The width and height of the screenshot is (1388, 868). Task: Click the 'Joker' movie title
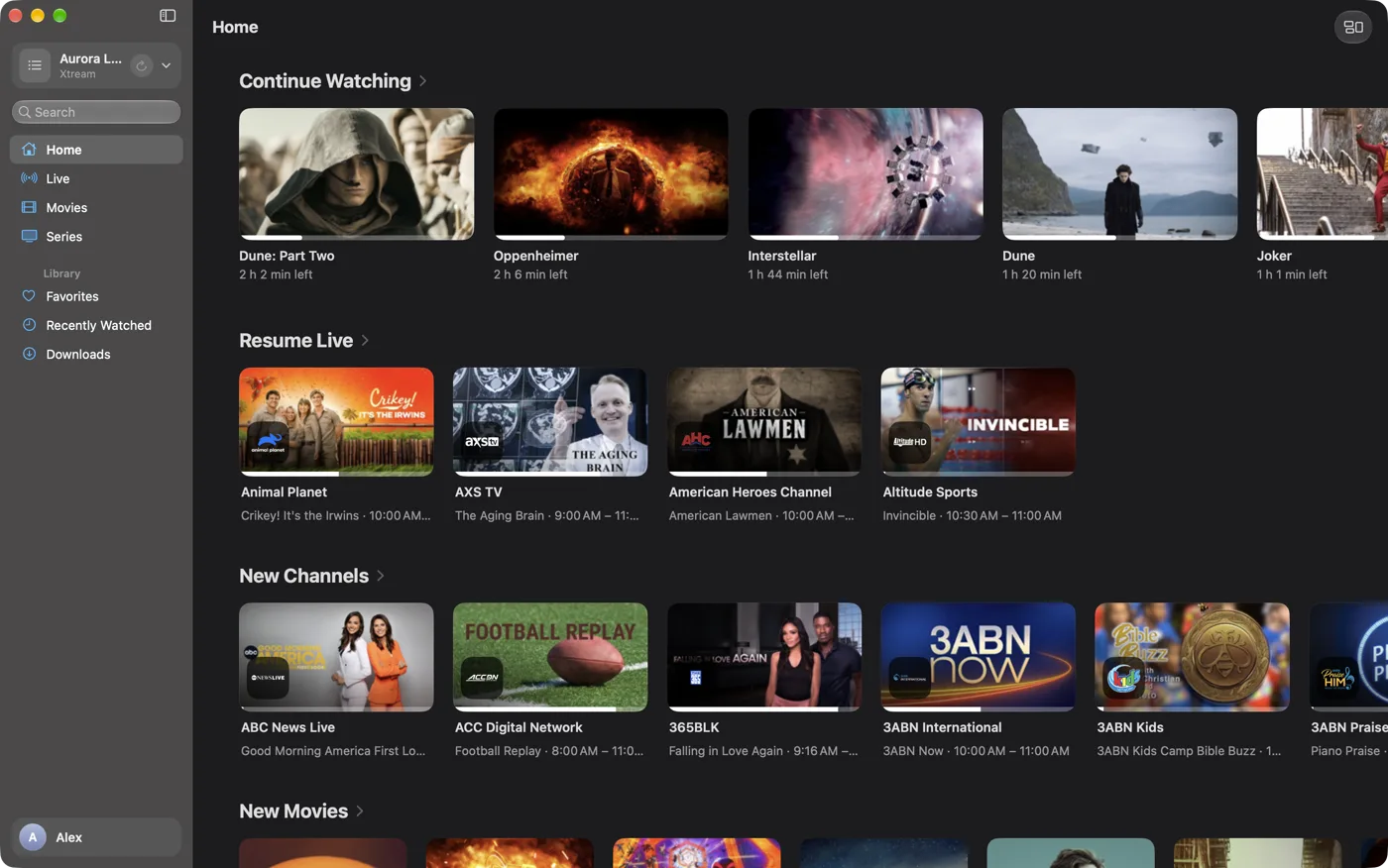1274,256
